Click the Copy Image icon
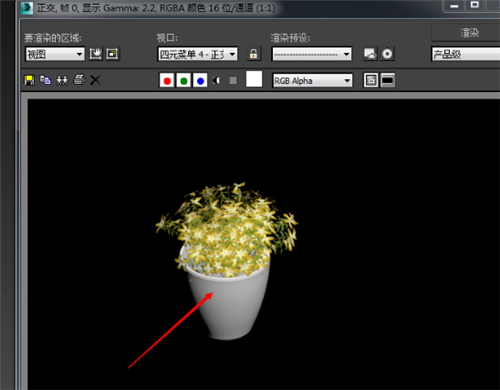Image resolution: width=500 pixels, height=390 pixels. point(45,80)
